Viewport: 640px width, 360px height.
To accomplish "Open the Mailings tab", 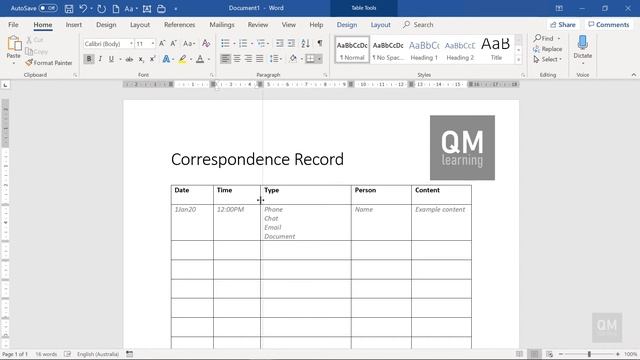I will (x=222, y=25).
